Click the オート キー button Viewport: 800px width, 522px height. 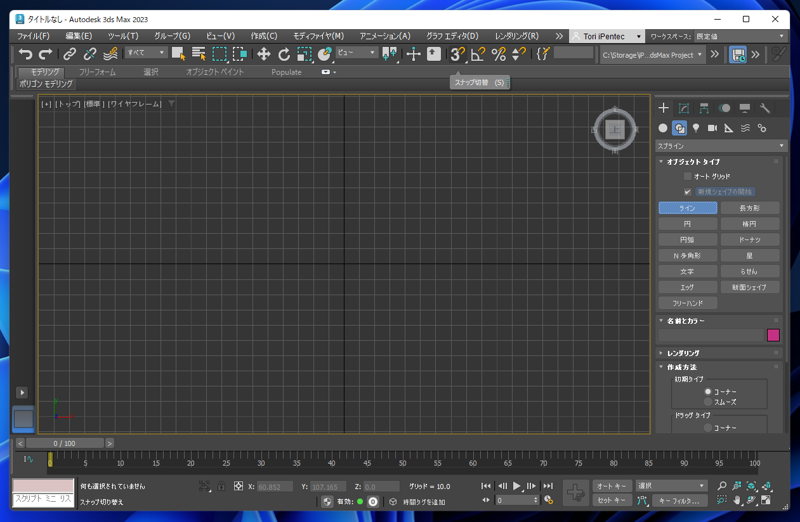click(x=612, y=486)
